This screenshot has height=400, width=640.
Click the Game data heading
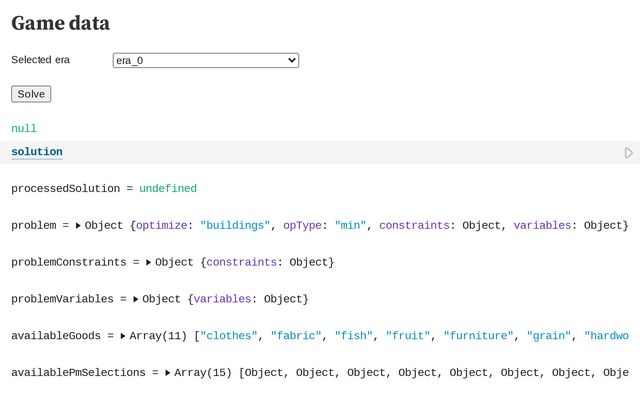coord(61,23)
